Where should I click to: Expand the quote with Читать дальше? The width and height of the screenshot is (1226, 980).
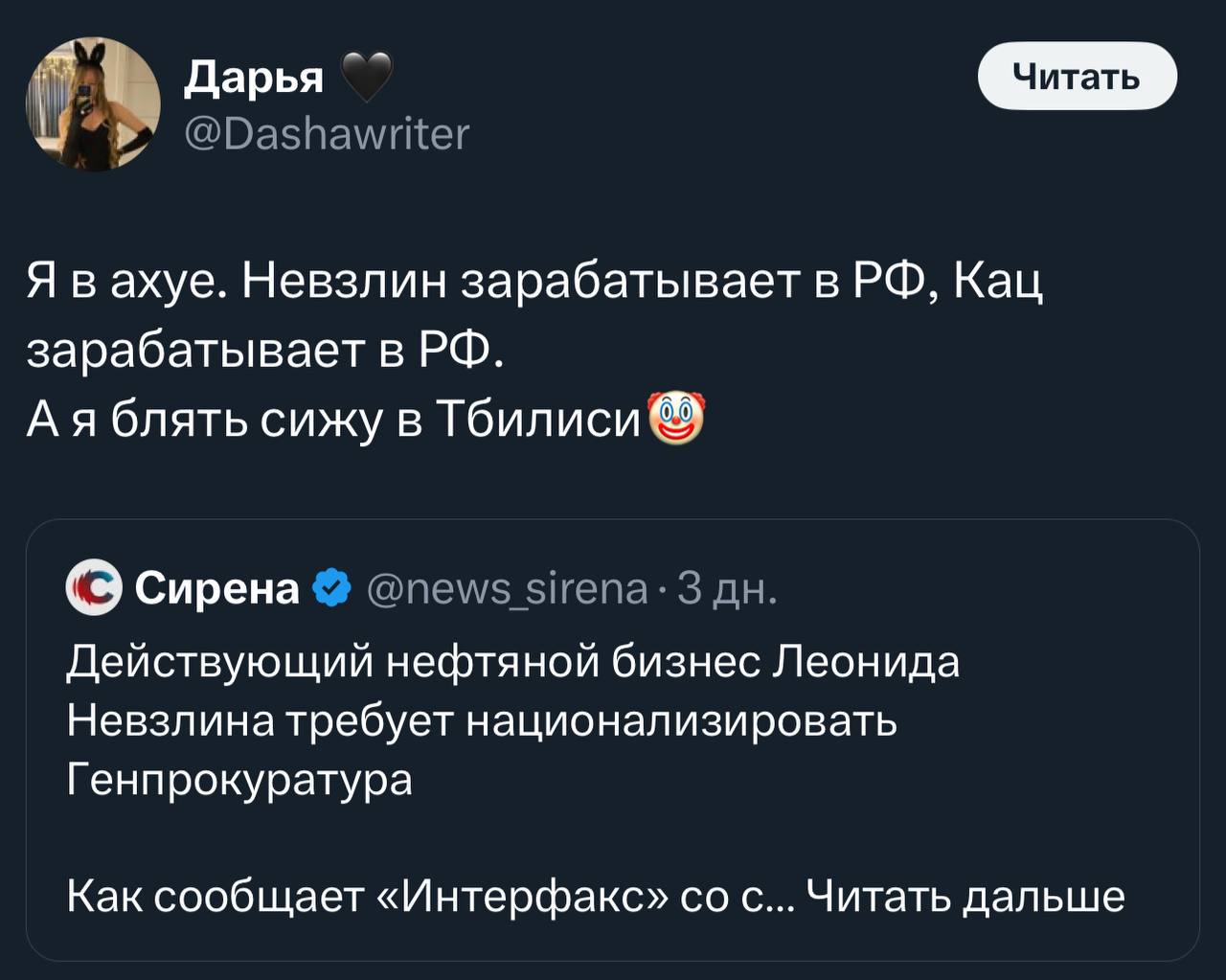(965, 896)
